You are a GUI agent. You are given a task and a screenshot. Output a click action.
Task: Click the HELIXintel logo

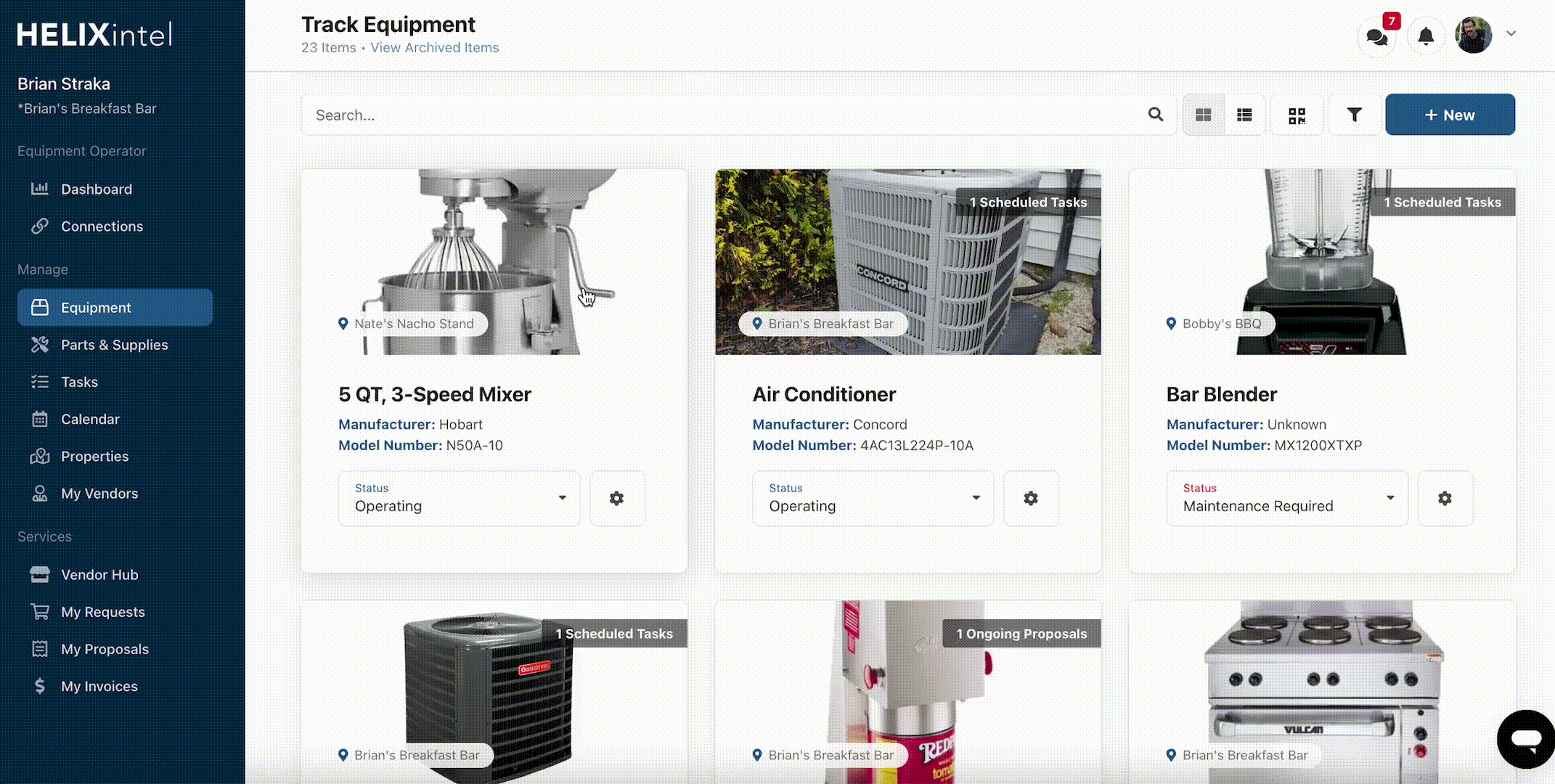94,34
